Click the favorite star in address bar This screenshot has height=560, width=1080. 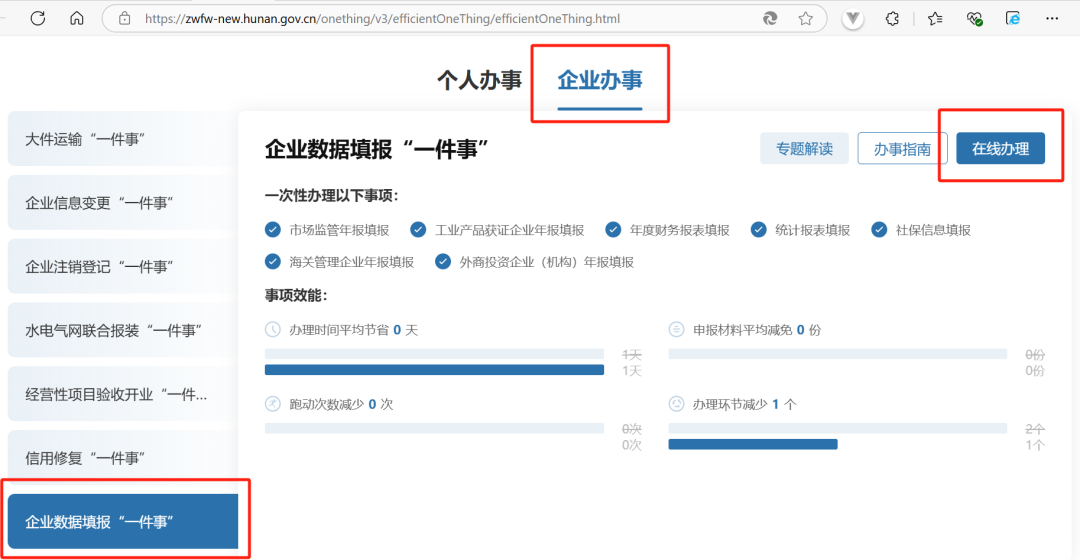[805, 18]
